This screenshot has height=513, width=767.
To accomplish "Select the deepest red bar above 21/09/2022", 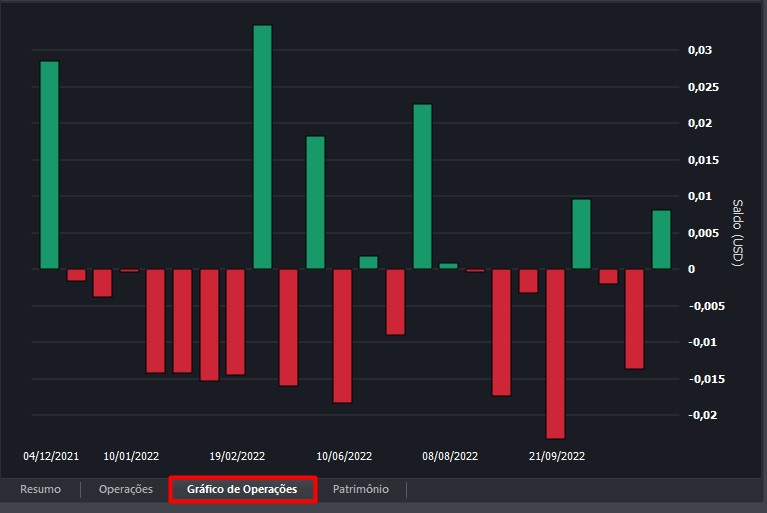I will (555, 353).
